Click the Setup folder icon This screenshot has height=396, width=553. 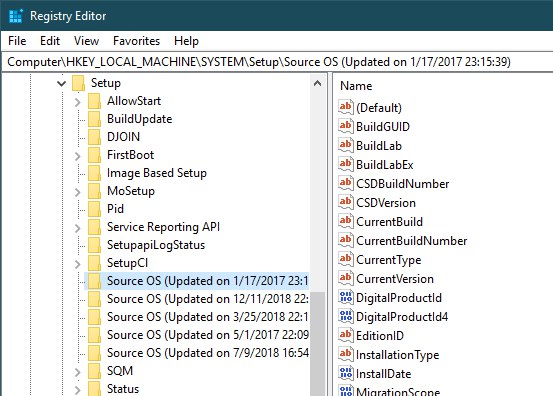pos(78,83)
